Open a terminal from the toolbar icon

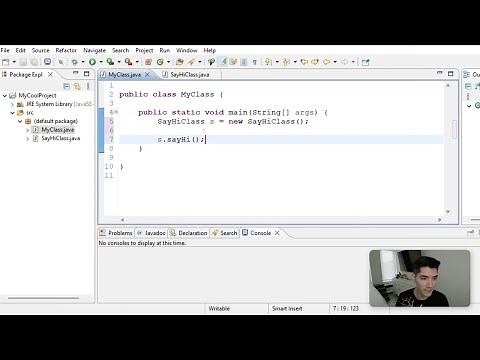[x=48, y=62]
